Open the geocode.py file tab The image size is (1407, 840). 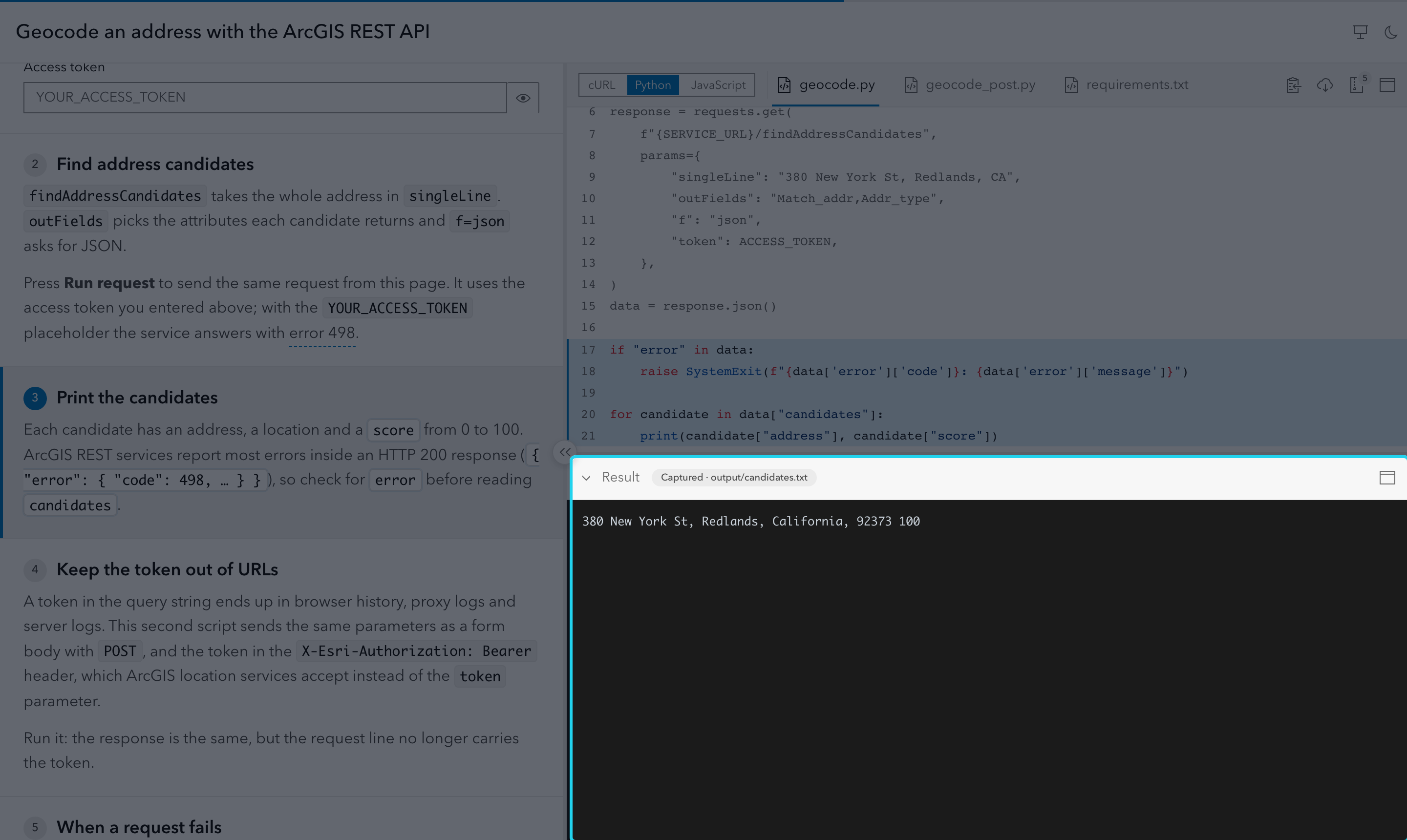826,85
